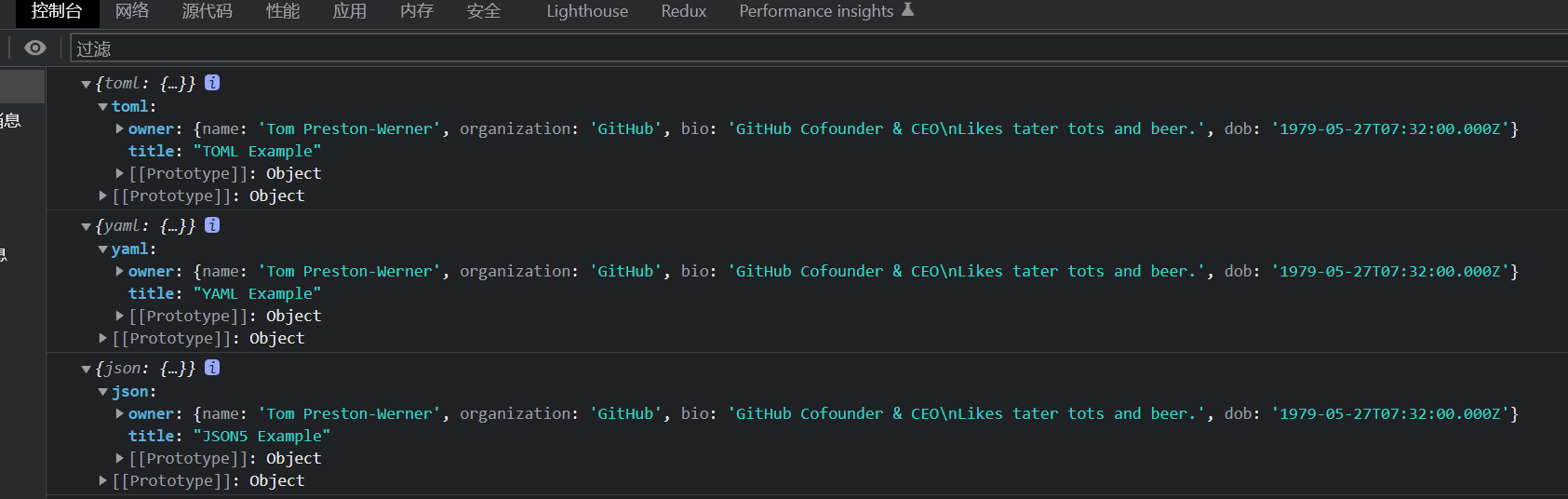Click the flask icon beside Performance insights
Screen dimensions: 1568x499
(x=908, y=10)
